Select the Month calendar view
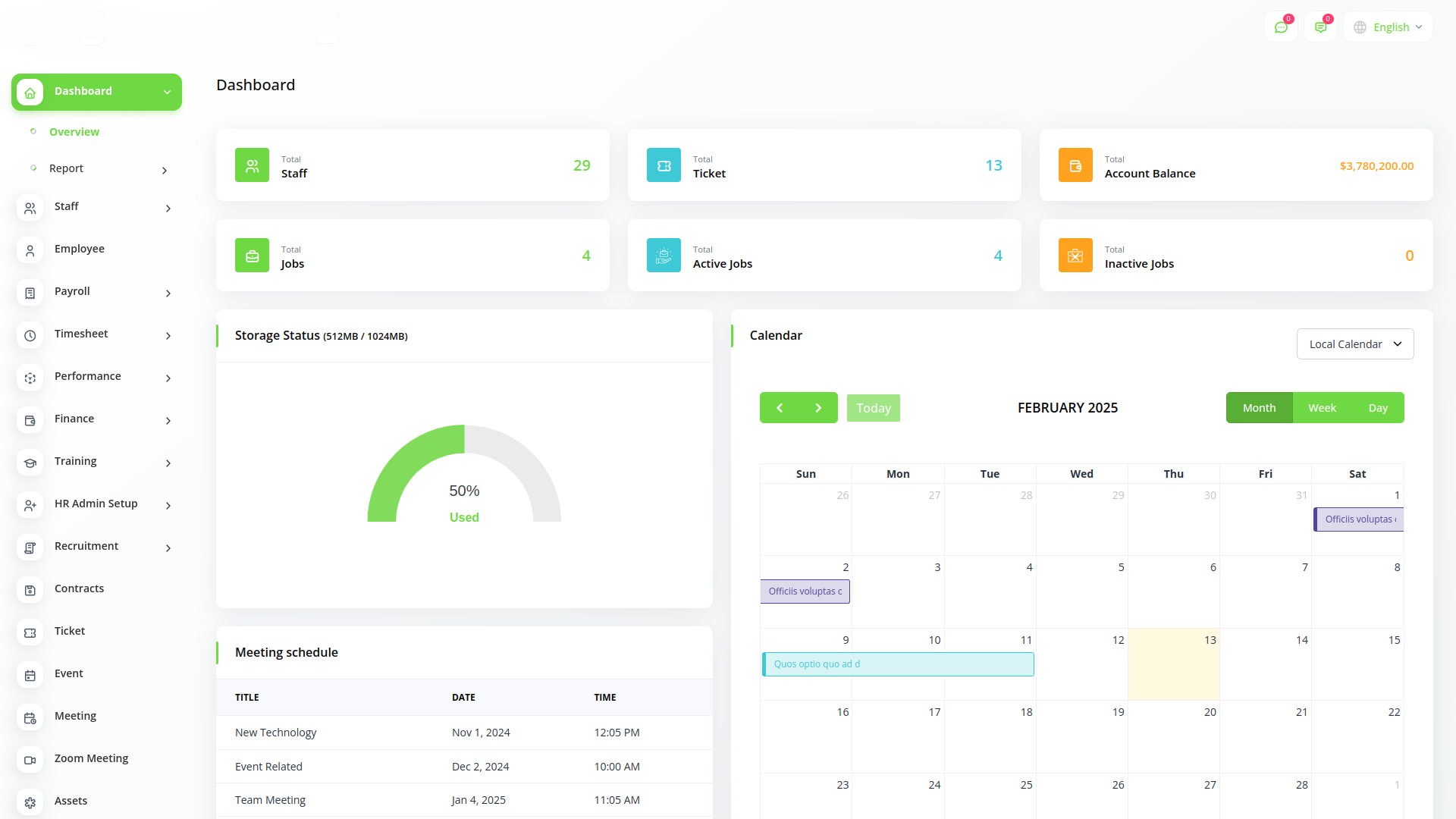The width and height of the screenshot is (1456, 819). pyautogui.click(x=1259, y=408)
